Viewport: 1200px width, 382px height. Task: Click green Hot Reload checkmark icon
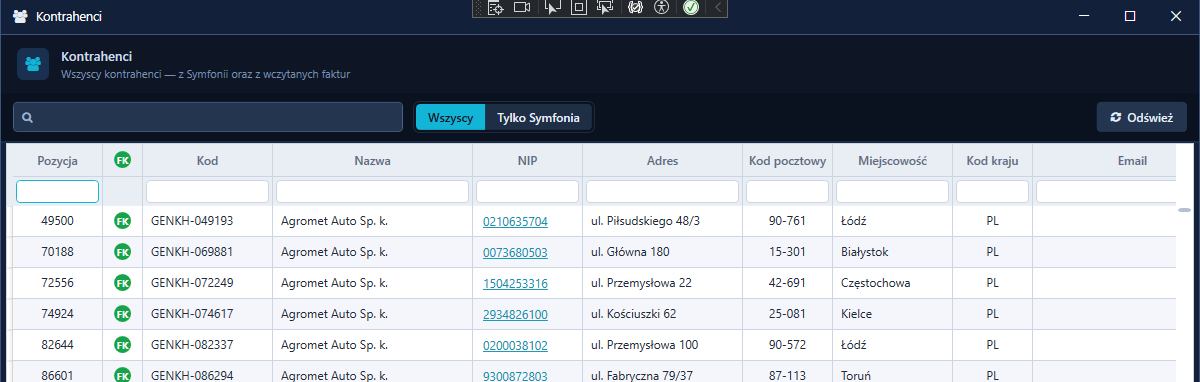tap(691, 8)
